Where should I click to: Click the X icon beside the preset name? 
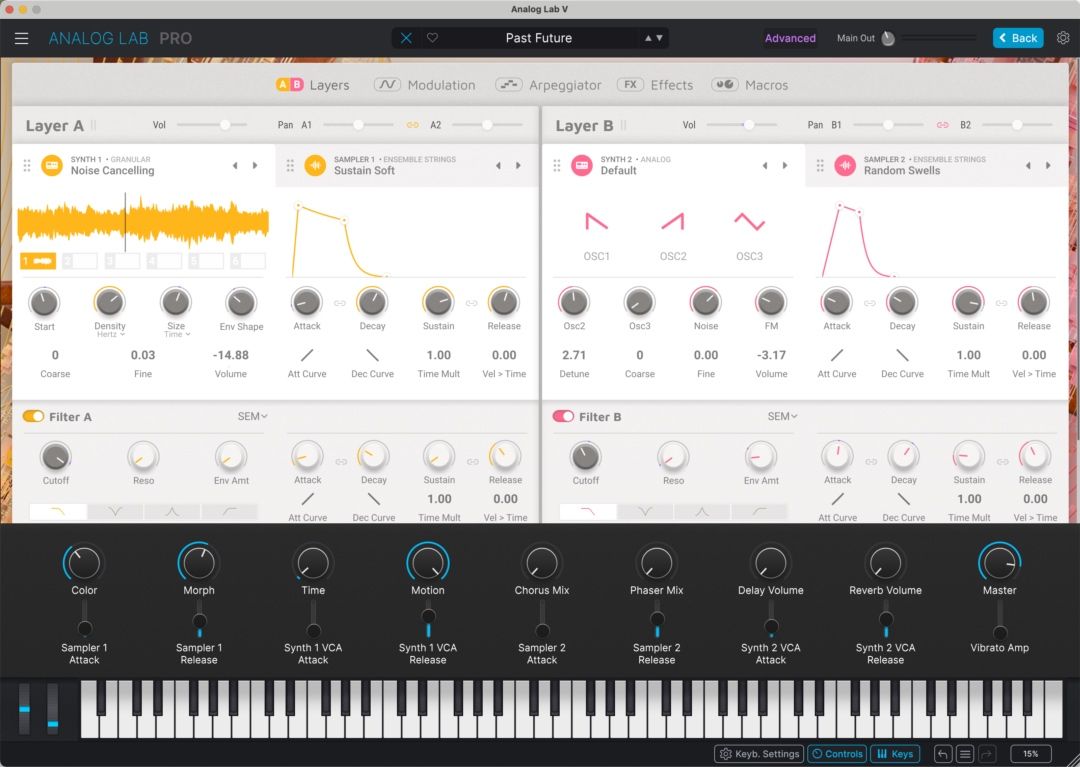click(x=406, y=38)
